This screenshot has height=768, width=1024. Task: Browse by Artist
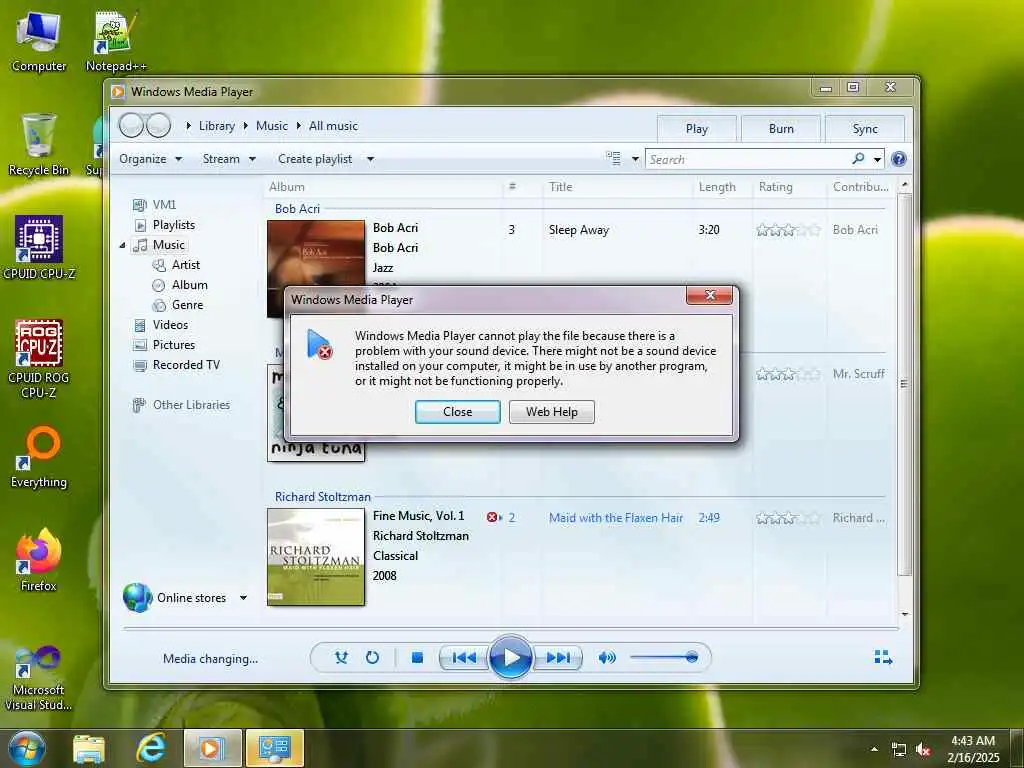coord(176,264)
